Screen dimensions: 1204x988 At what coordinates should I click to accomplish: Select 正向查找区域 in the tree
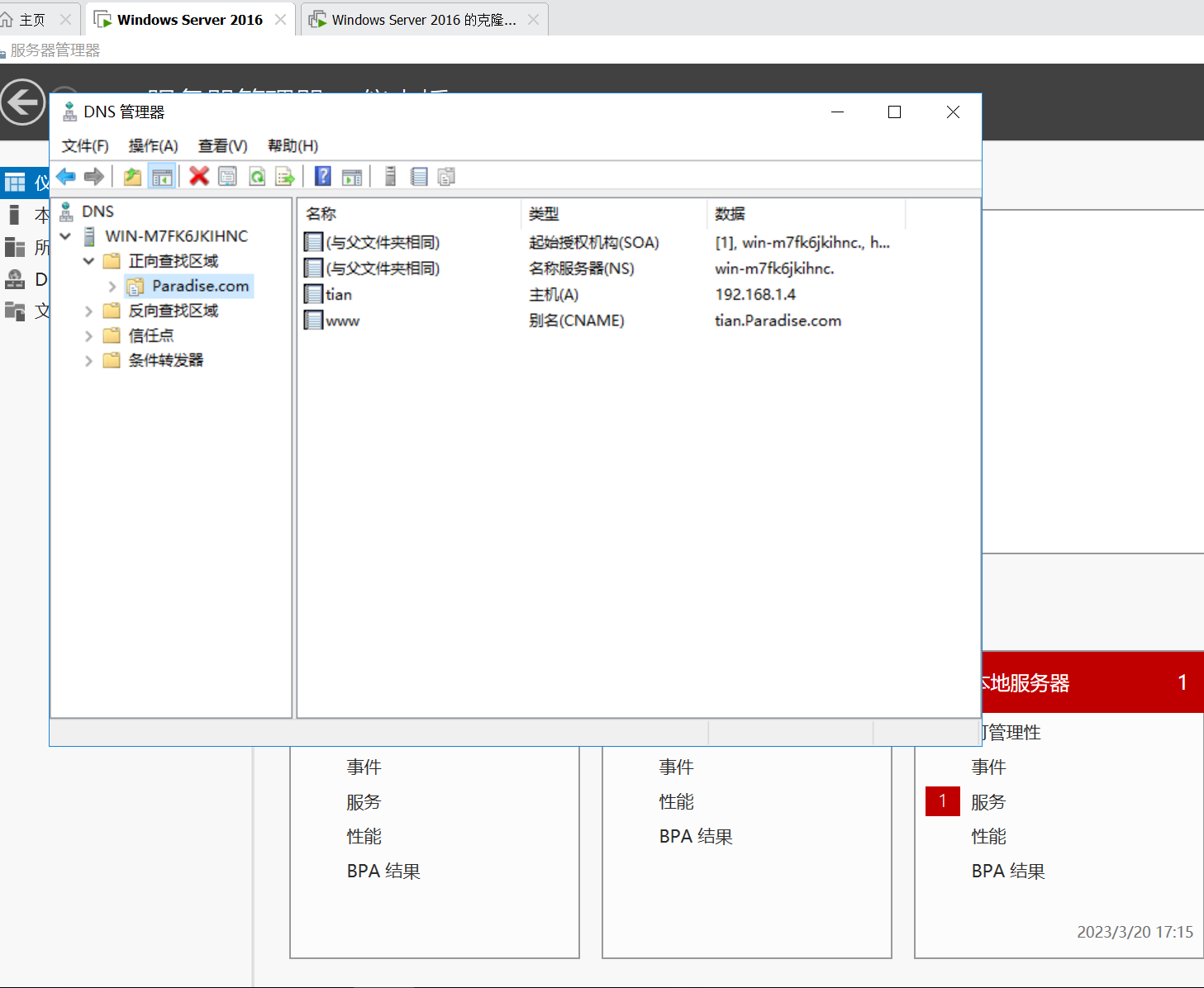point(174,261)
